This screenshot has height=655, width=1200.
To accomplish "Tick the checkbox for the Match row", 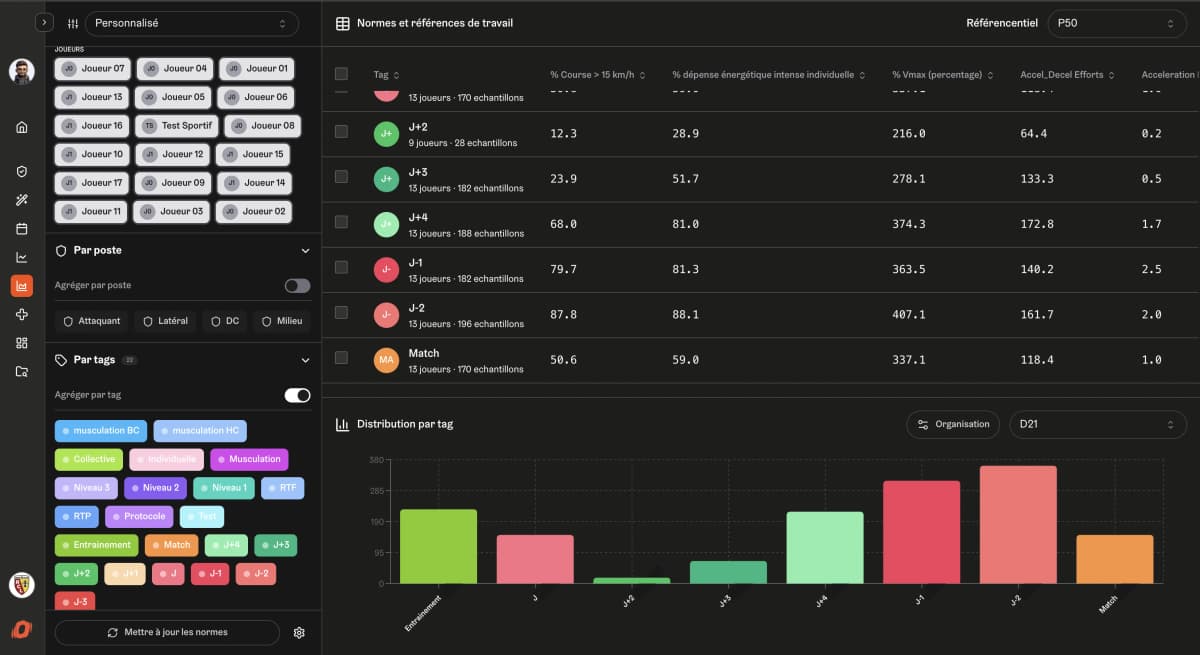I will pyautogui.click(x=341, y=357).
